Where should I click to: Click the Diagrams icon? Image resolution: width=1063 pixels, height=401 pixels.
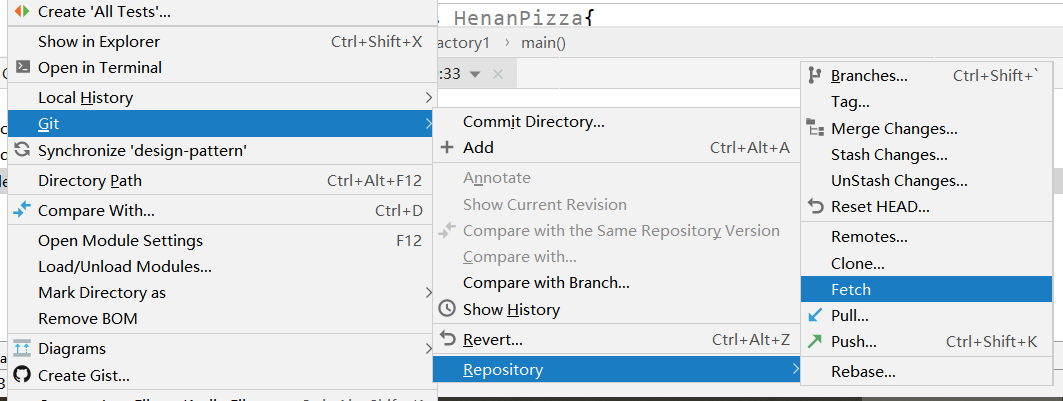point(22,348)
